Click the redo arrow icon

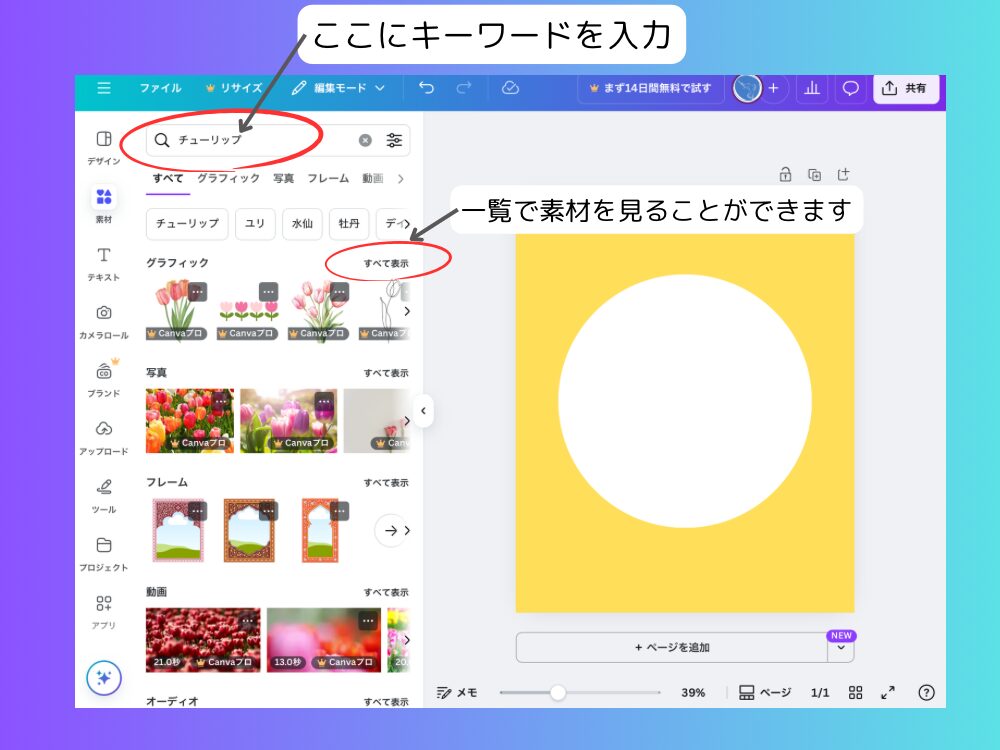[464, 88]
